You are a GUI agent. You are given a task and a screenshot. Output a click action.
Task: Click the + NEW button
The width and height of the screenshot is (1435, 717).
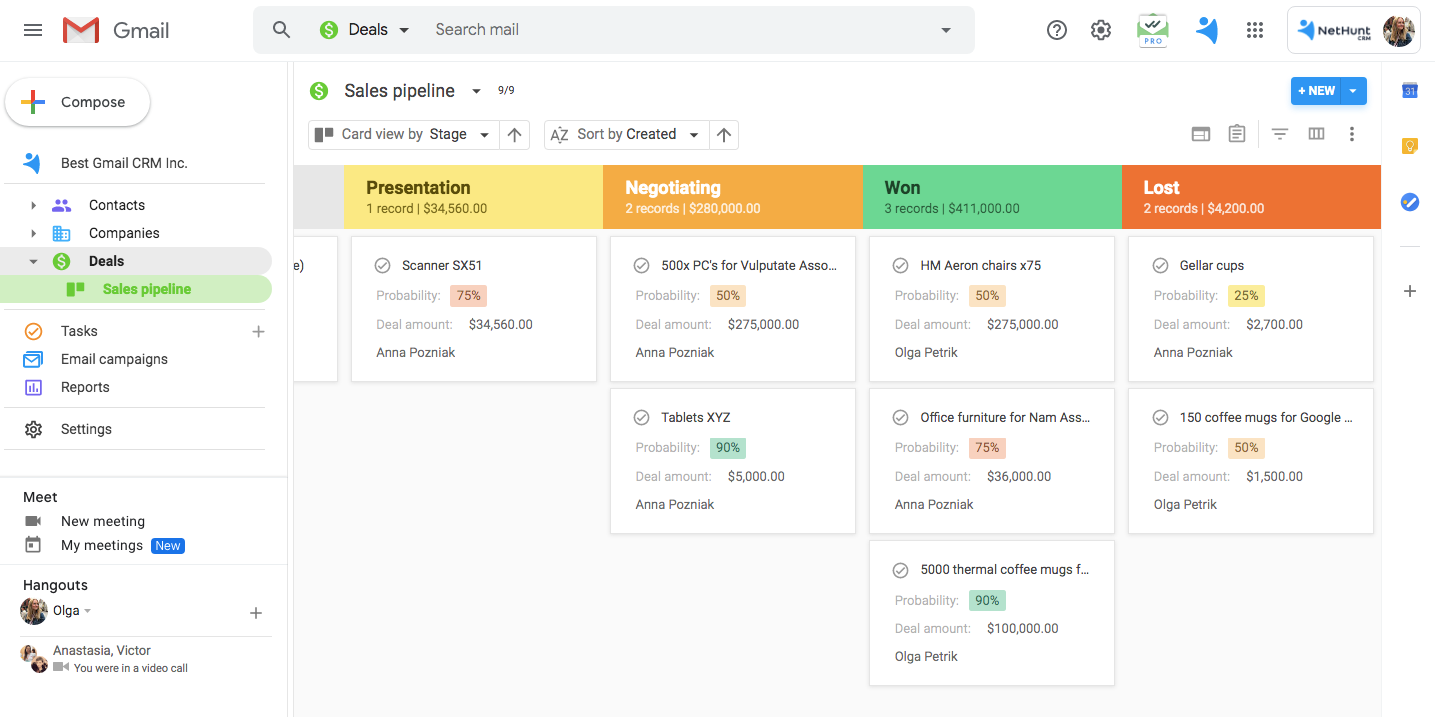point(1316,91)
